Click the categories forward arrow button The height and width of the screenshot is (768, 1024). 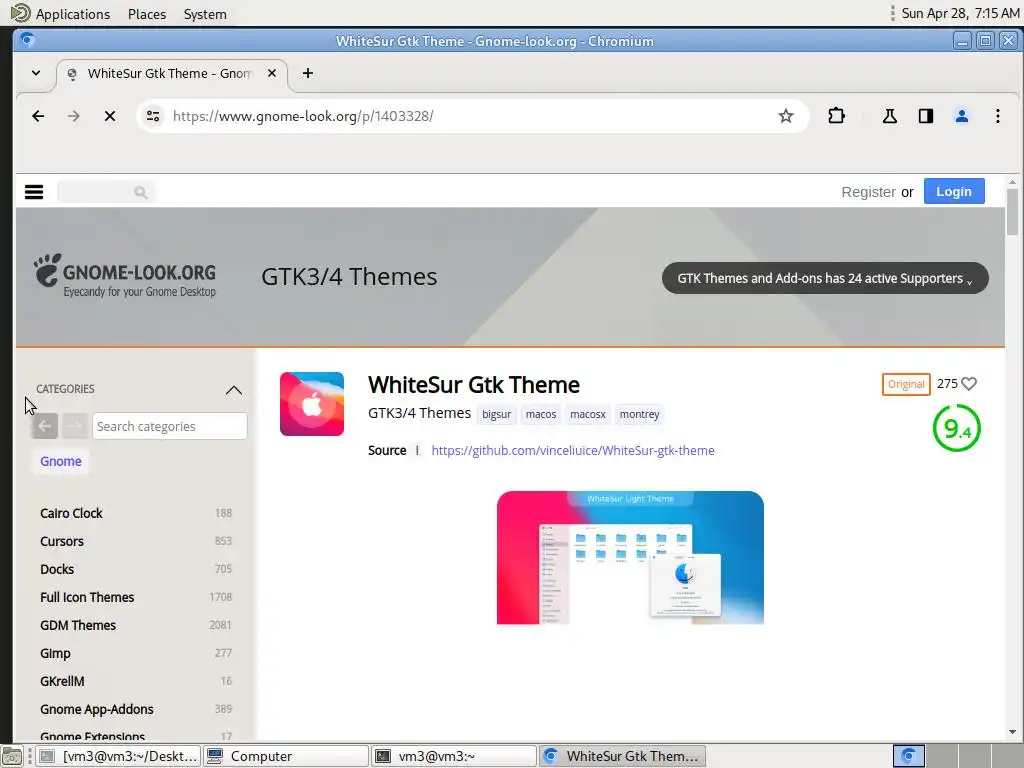[x=74, y=426]
